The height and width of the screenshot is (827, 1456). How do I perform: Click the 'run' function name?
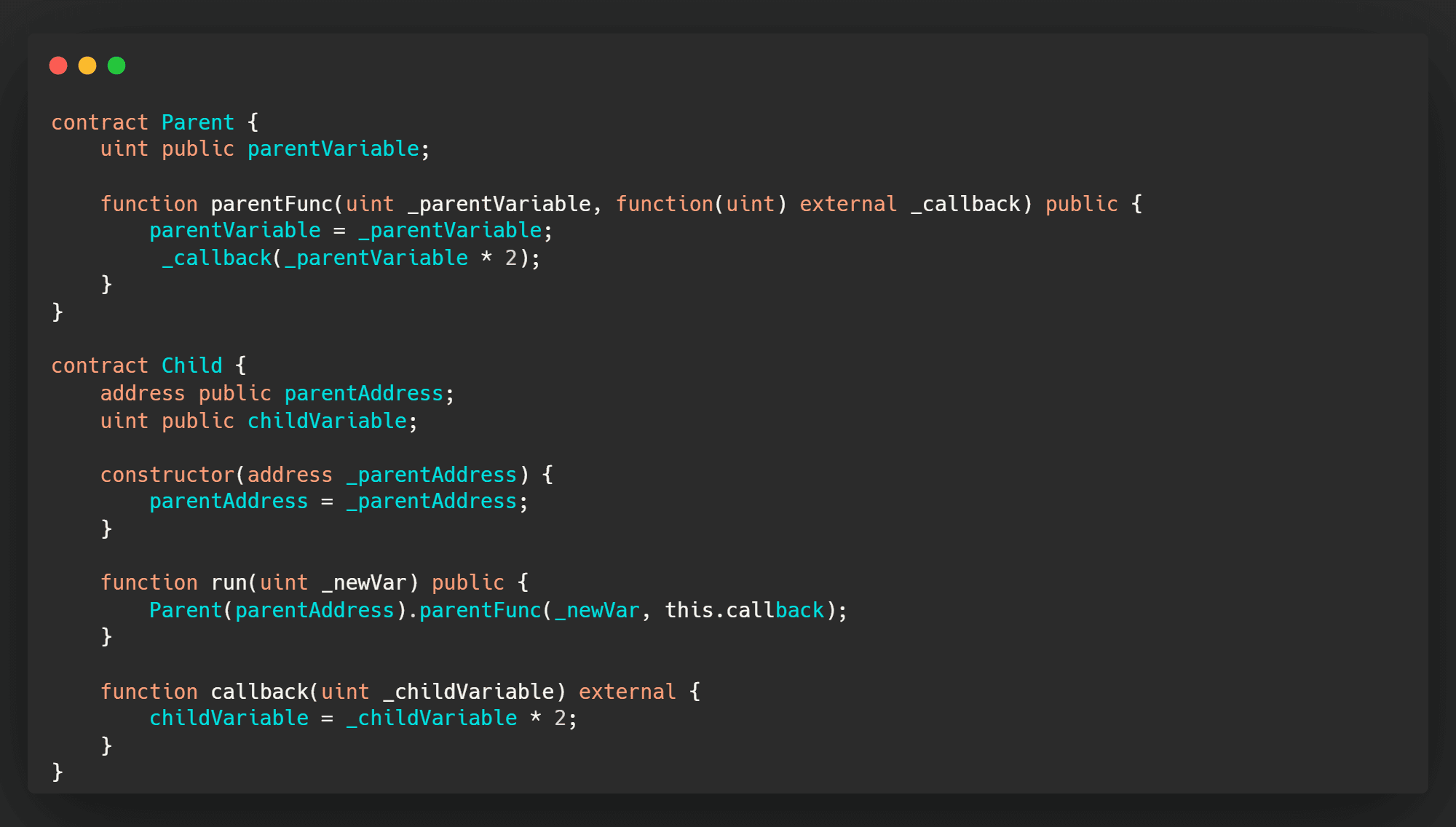pyautogui.click(x=229, y=583)
